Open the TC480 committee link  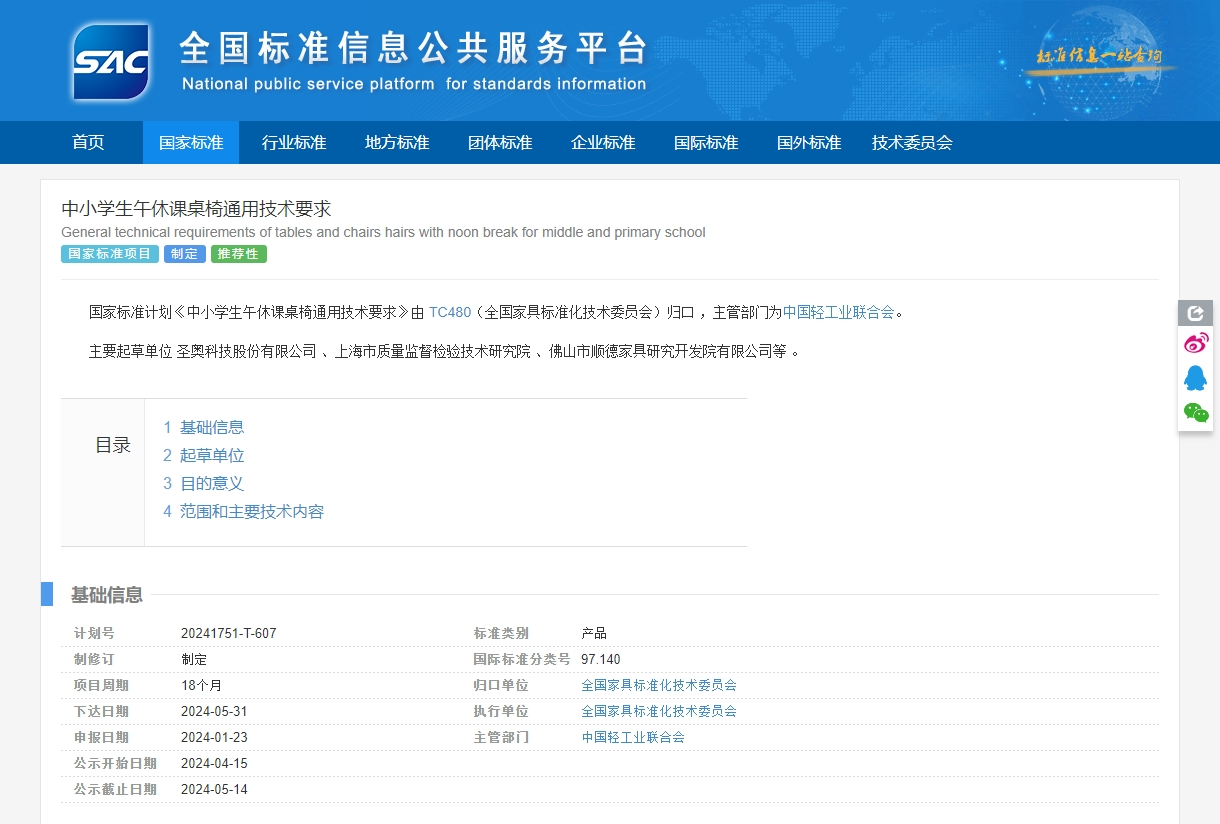pos(447,312)
